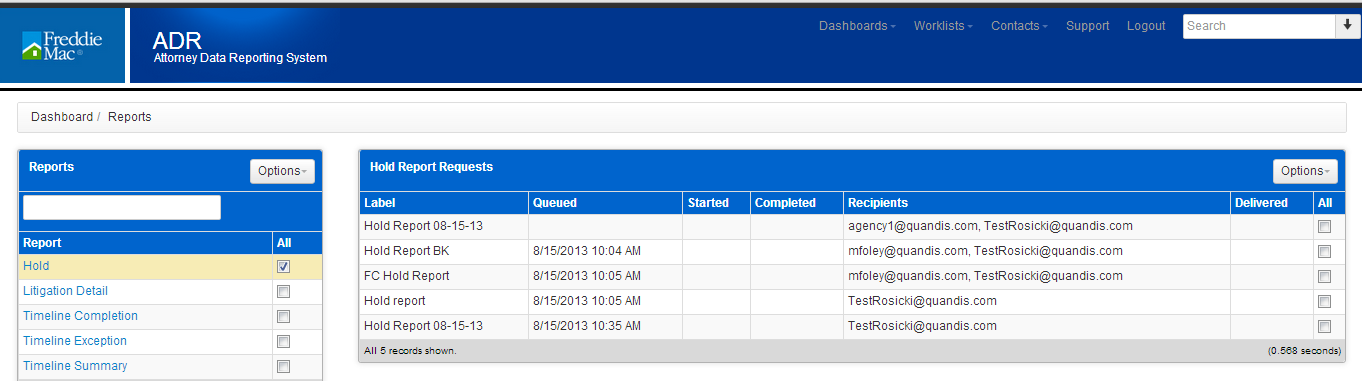Click the Freddie Mac logo
1362x381 pixels.
coord(62,45)
